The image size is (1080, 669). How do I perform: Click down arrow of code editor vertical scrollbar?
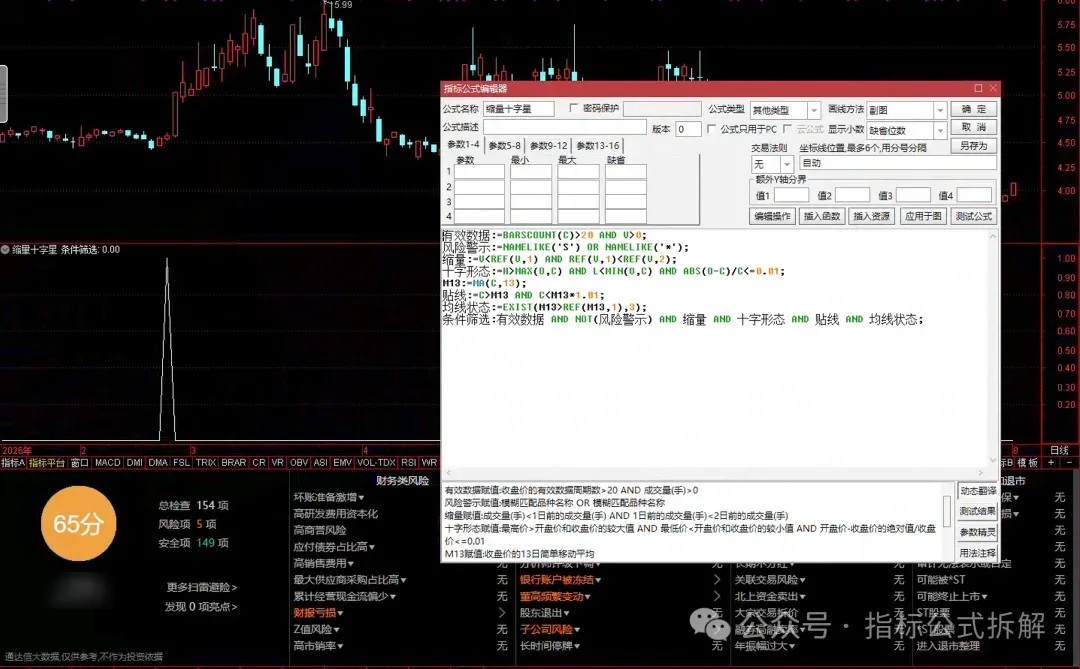tap(993, 460)
